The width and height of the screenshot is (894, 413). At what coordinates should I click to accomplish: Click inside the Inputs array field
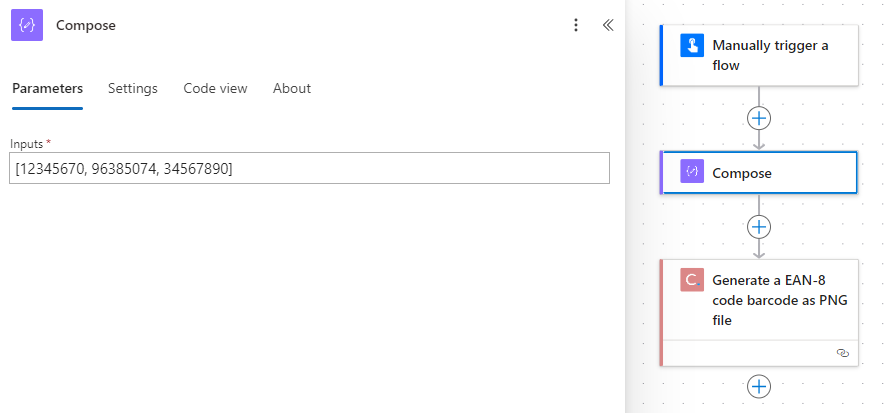click(x=310, y=168)
